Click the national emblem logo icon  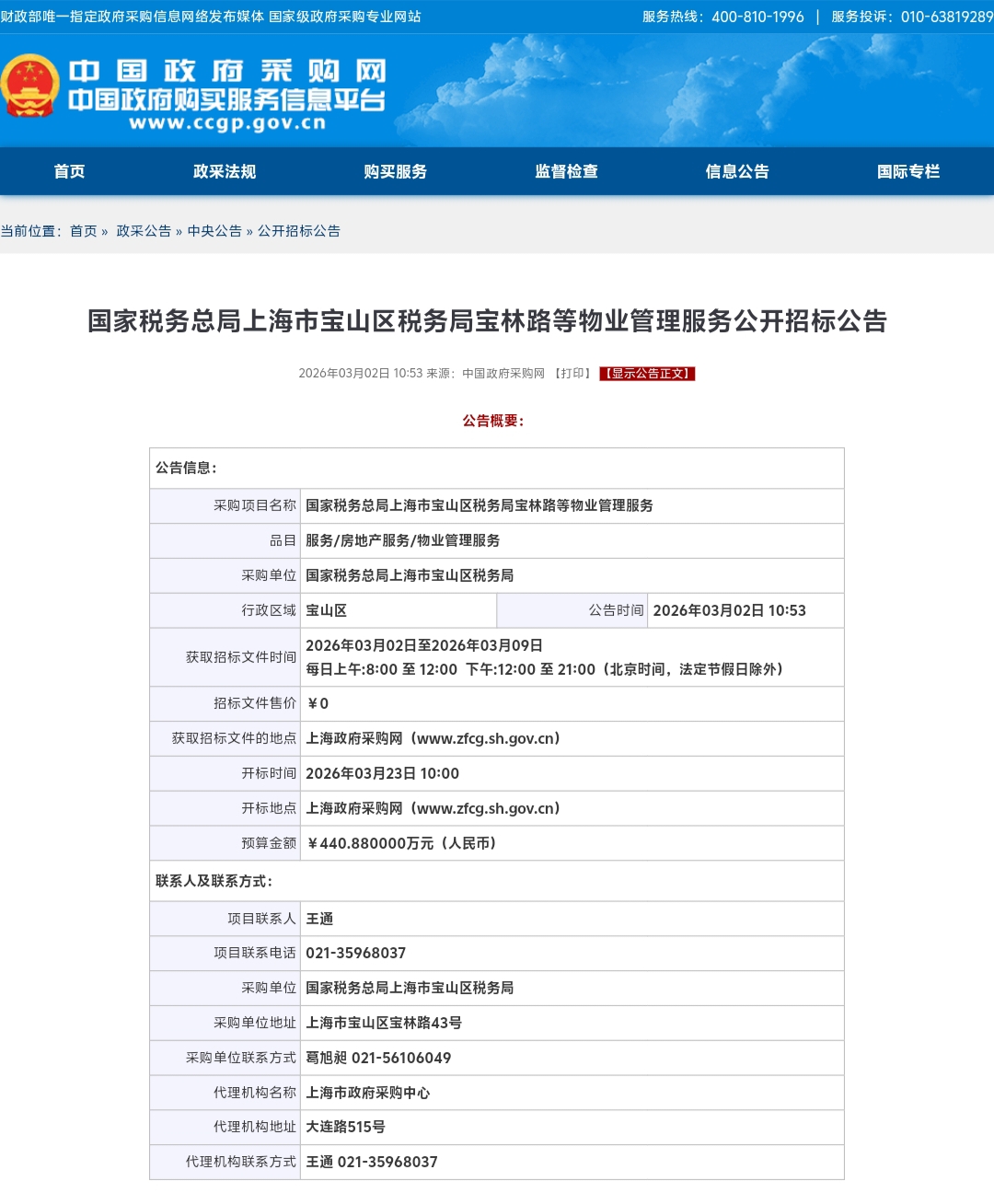pos(30,87)
